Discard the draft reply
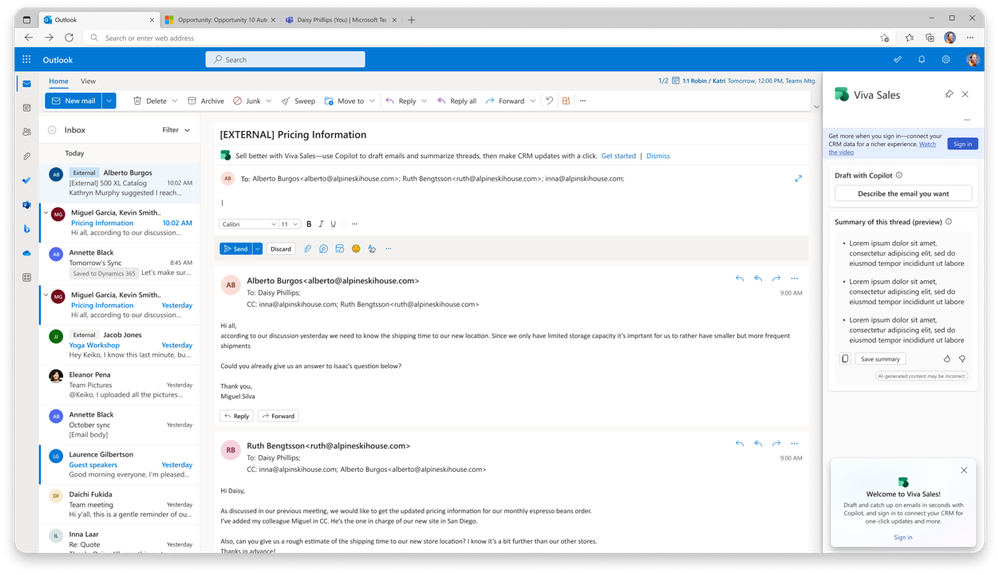 pos(280,249)
